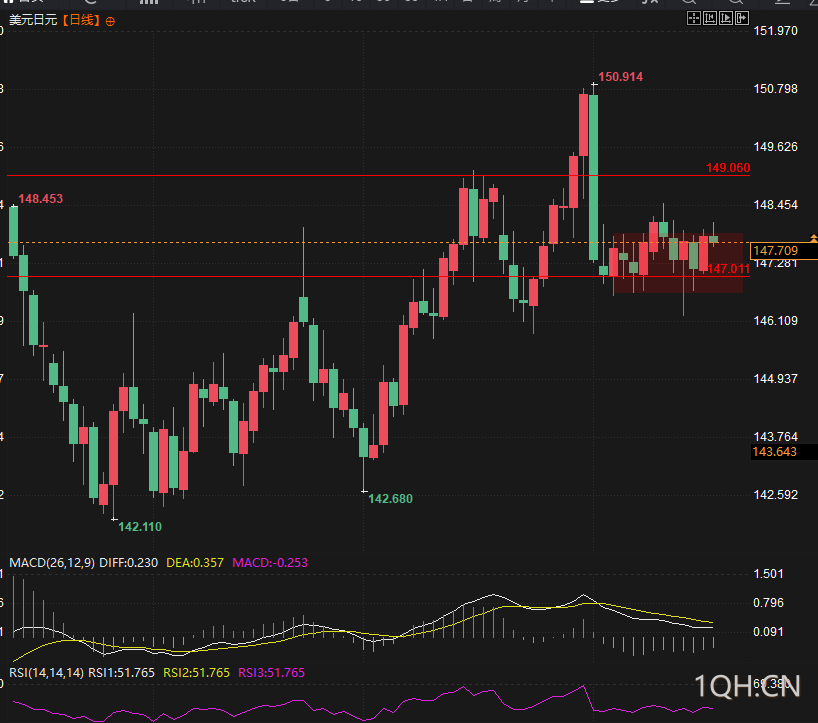
Task: Select the red shaded rectangle drawing
Action: pyautogui.click(x=678, y=263)
